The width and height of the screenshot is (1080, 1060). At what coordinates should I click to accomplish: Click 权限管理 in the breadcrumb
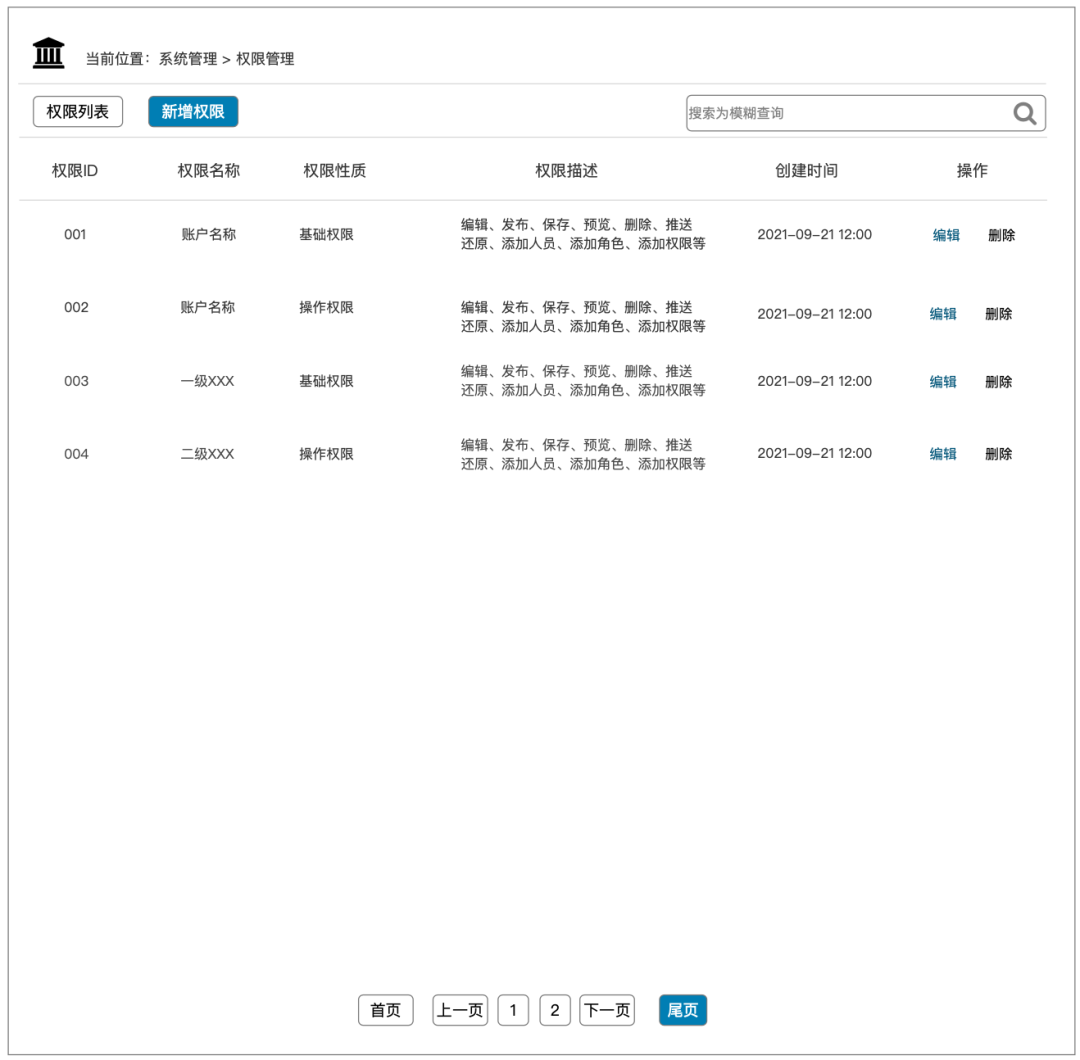click(x=265, y=59)
